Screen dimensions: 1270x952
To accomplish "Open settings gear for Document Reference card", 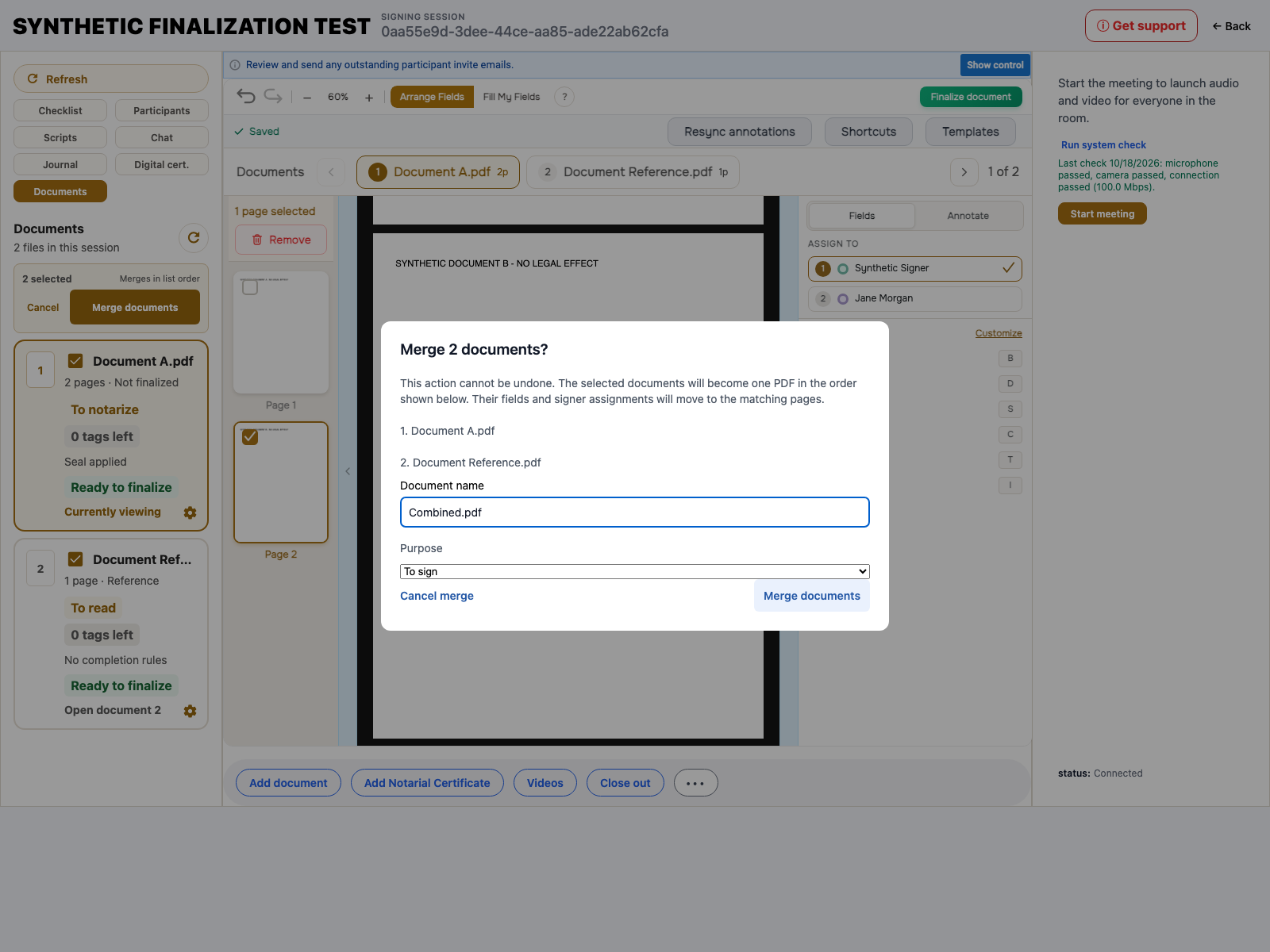I will [x=190, y=711].
